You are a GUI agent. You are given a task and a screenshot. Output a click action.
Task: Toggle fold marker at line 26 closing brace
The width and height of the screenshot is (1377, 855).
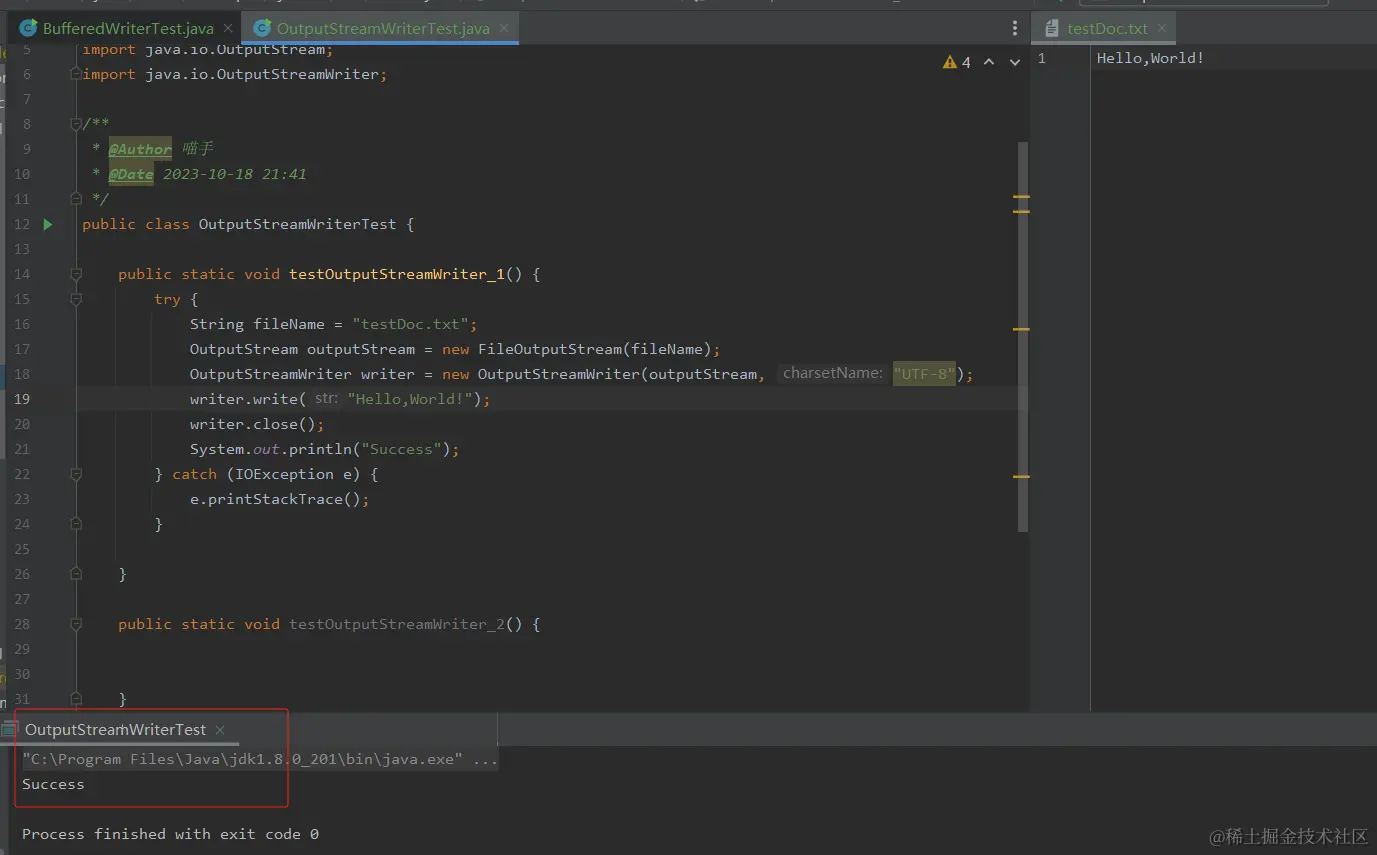76,574
